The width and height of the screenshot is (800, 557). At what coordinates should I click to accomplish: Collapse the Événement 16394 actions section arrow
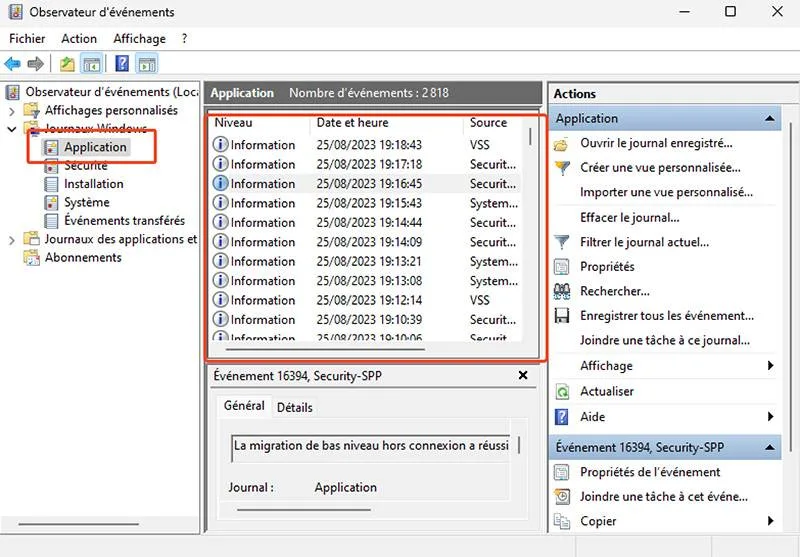(769, 447)
